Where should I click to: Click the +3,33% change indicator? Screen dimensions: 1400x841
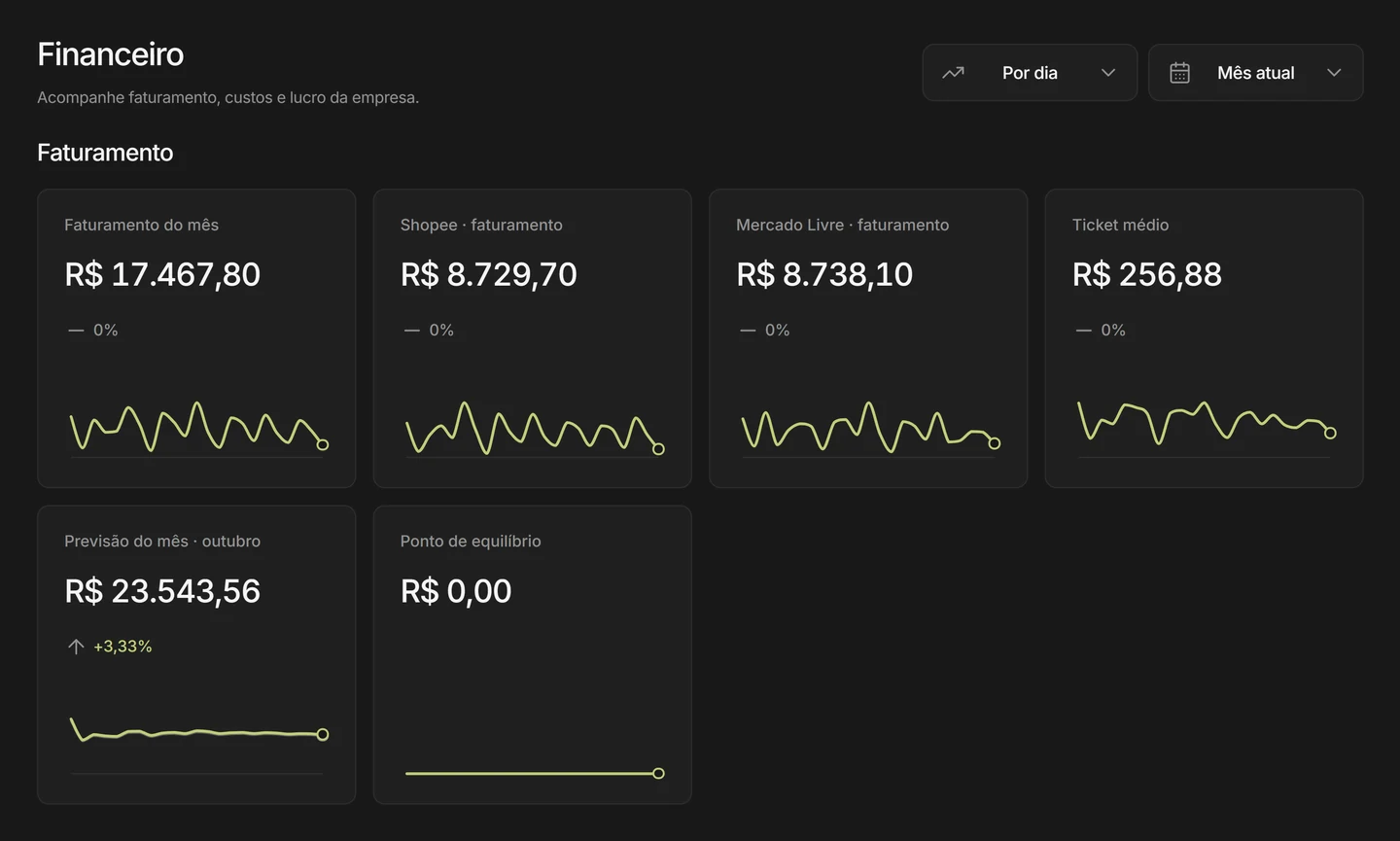(122, 647)
